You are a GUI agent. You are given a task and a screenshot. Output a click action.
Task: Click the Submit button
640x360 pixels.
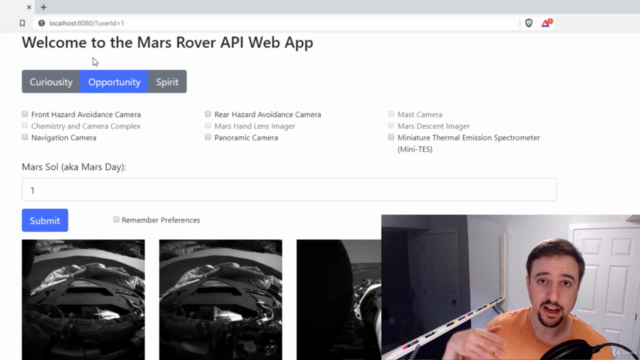[45, 220]
